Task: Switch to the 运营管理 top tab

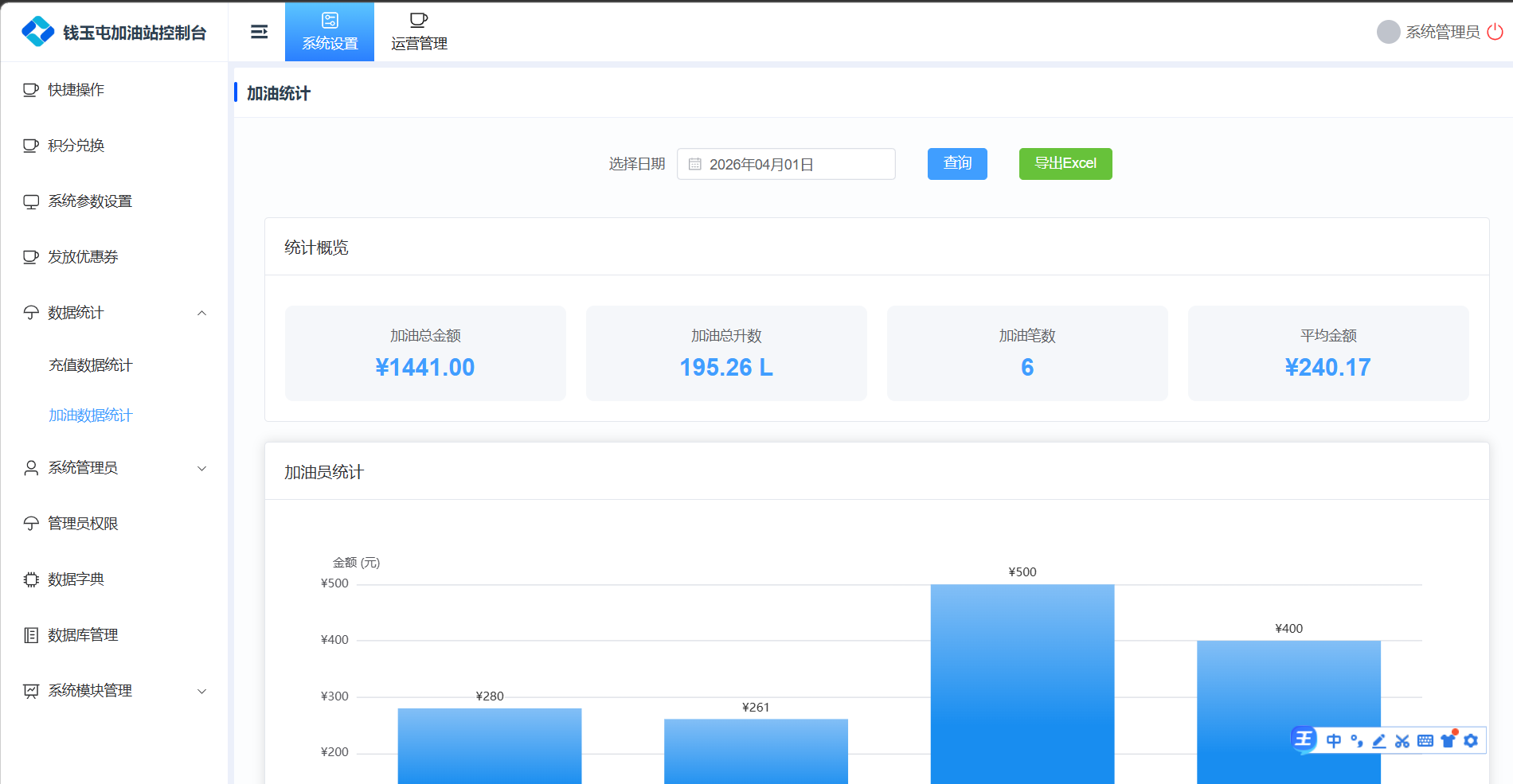Action: pyautogui.click(x=419, y=32)
